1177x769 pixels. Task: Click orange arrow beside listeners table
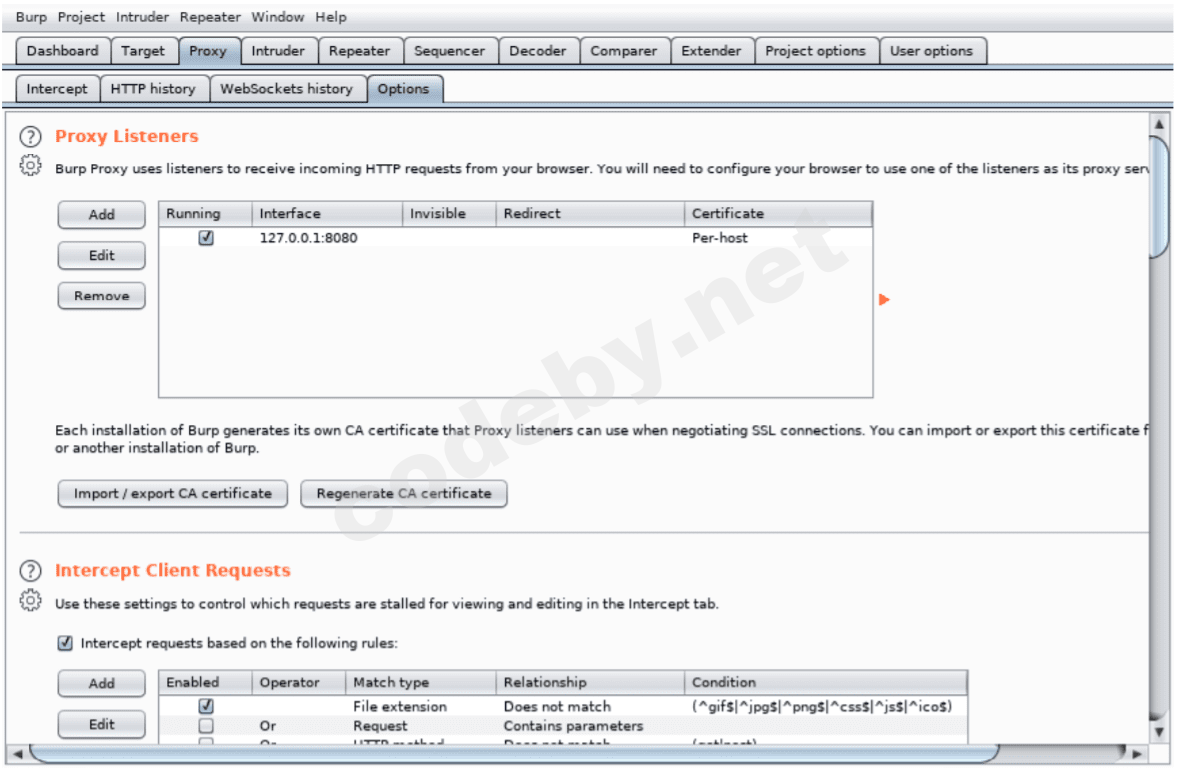884,300
